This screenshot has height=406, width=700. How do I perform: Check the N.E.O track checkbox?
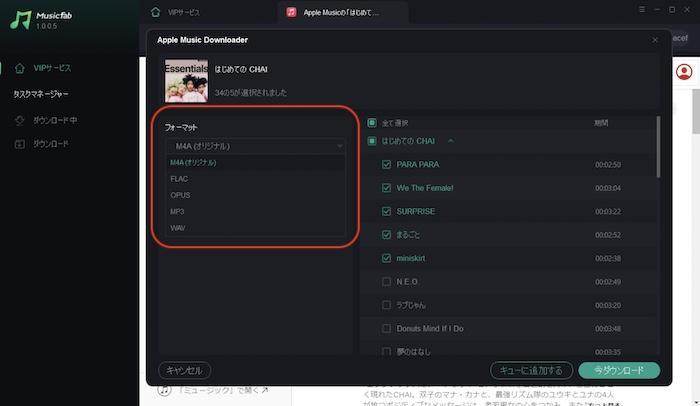387,281
